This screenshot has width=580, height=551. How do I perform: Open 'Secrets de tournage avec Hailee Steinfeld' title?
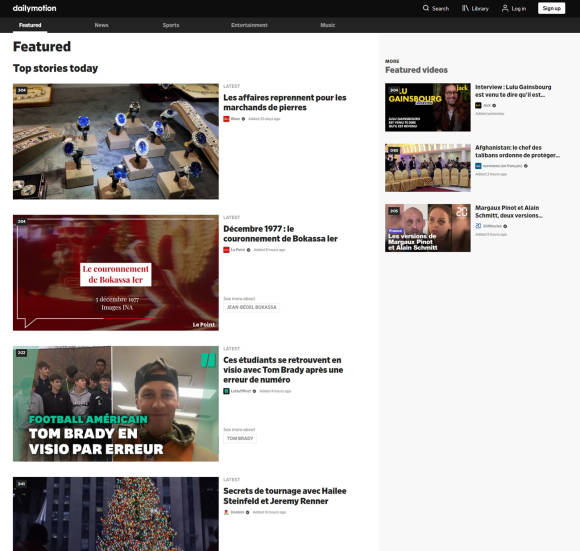coord(284,496)
